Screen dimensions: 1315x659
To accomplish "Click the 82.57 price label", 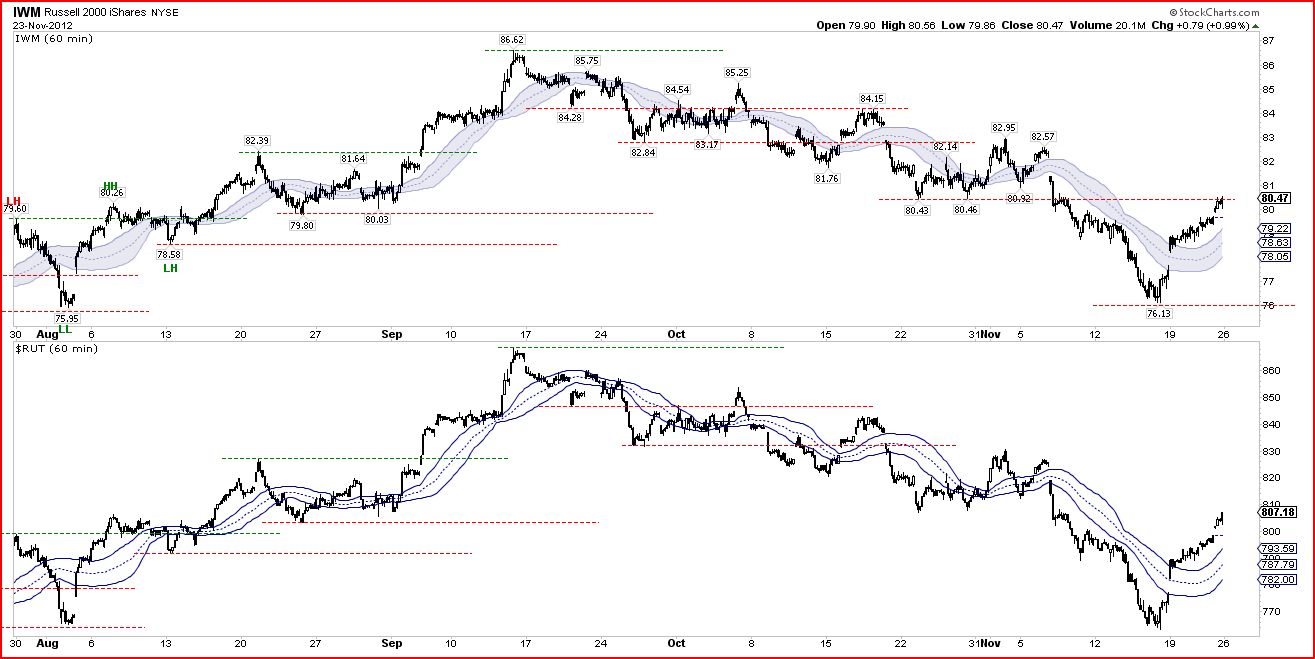I will coord(1043,136).
